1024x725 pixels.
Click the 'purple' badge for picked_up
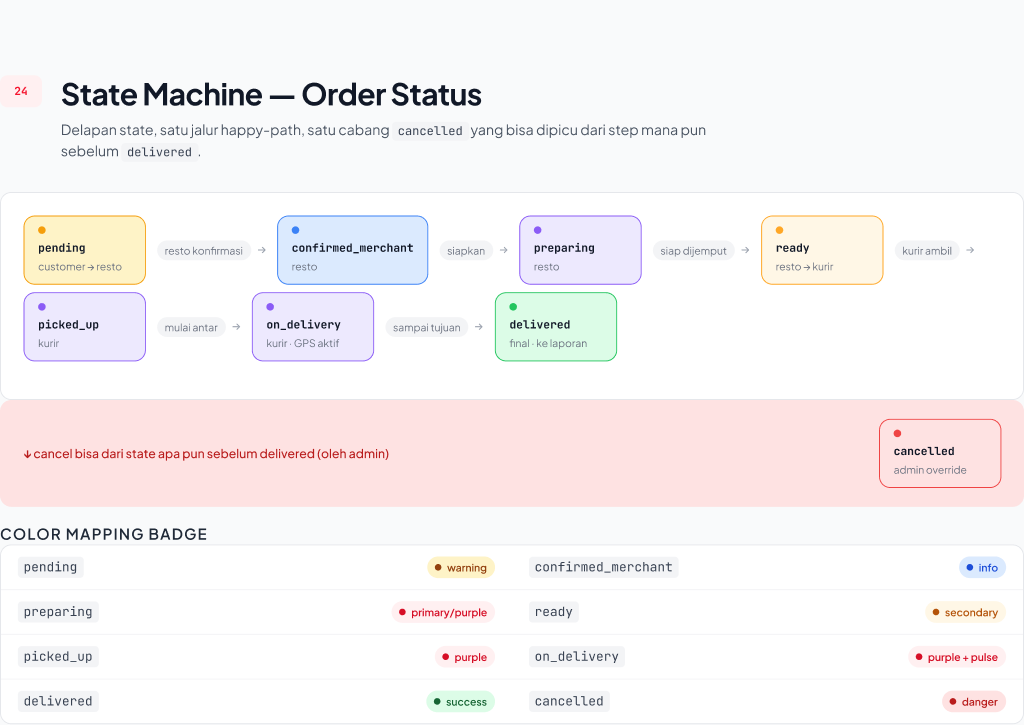(x=465, y=657)
